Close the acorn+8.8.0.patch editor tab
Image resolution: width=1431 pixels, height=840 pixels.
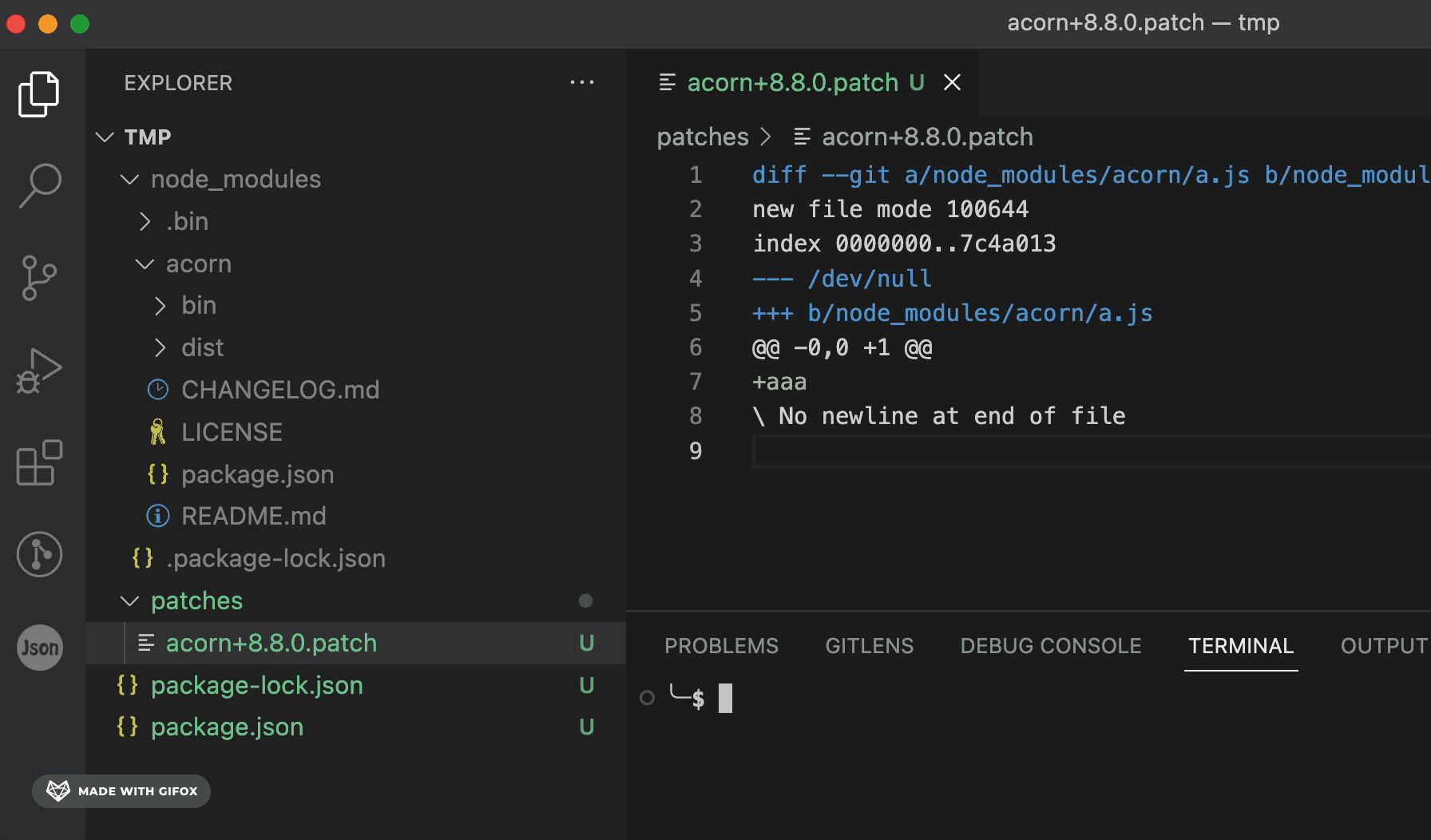(952, 82)
